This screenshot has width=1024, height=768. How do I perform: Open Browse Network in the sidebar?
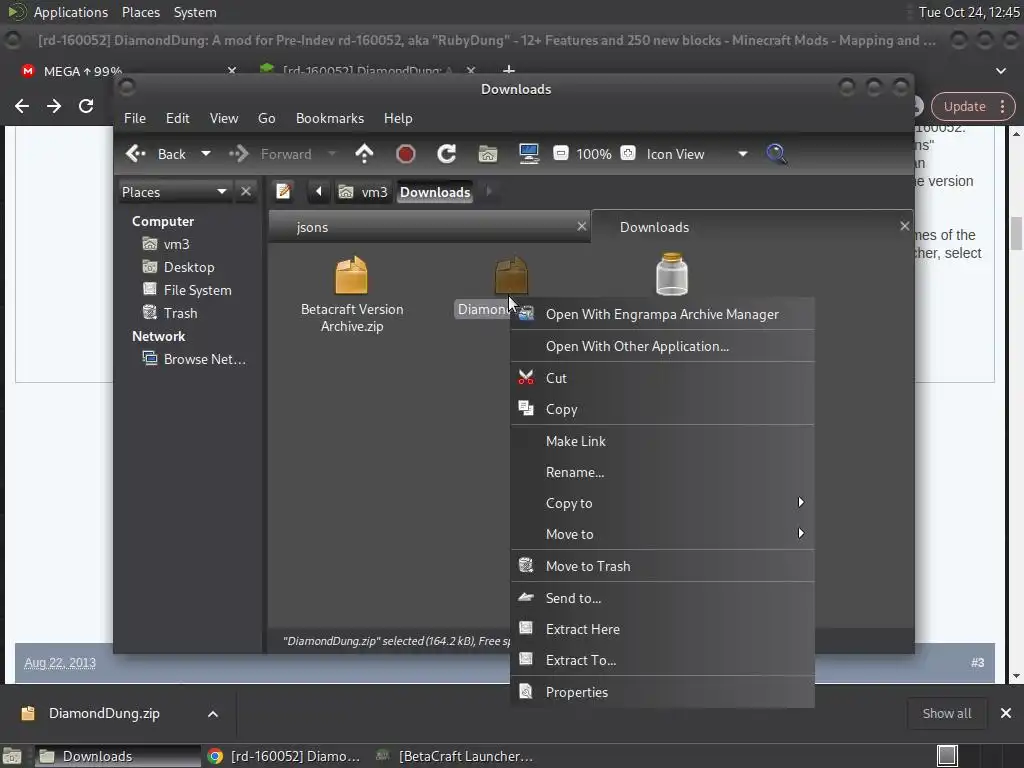194,359
